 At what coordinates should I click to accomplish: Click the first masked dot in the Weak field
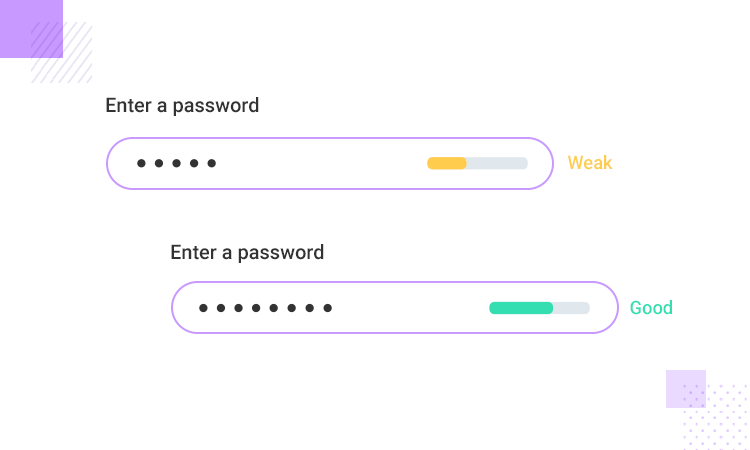[141, 163]
